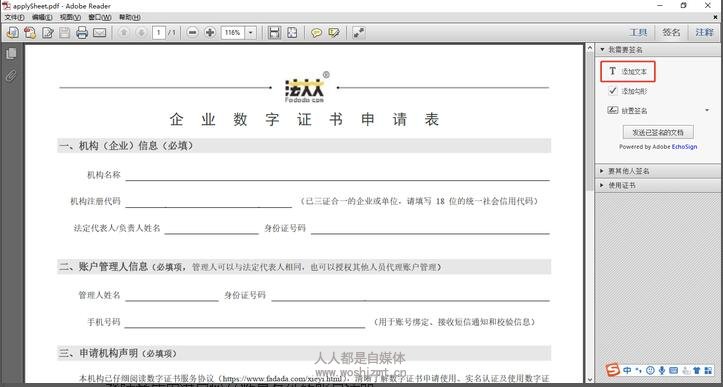This screenshot has height=387, width=723.
Task: Open Sogou toolbox grid icon
Action: 708,370
